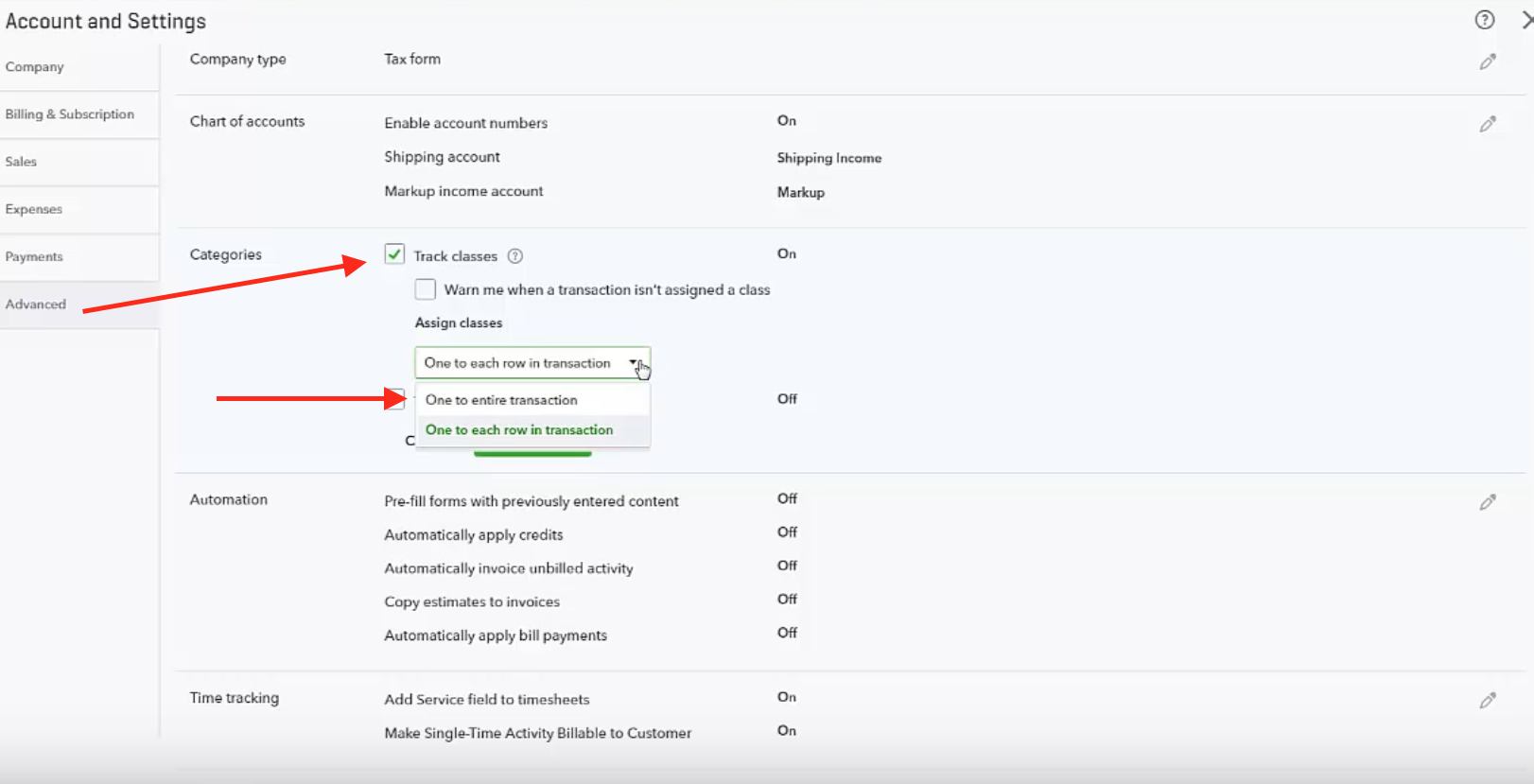Click the Automatically apply credits setting

(473, 535)
